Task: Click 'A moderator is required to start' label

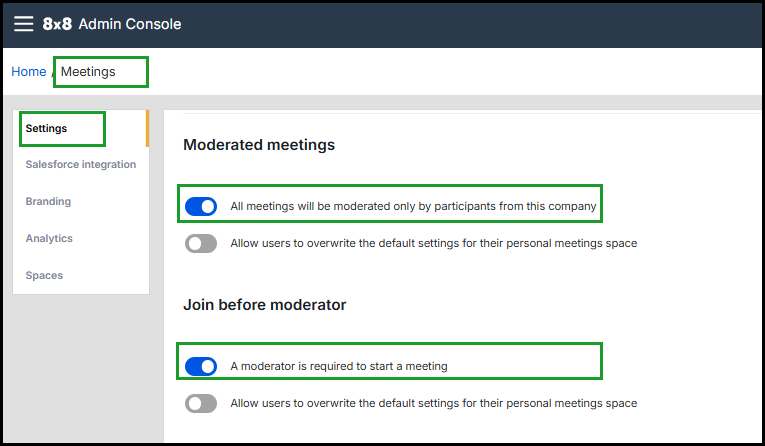Action: click(339, 367)
